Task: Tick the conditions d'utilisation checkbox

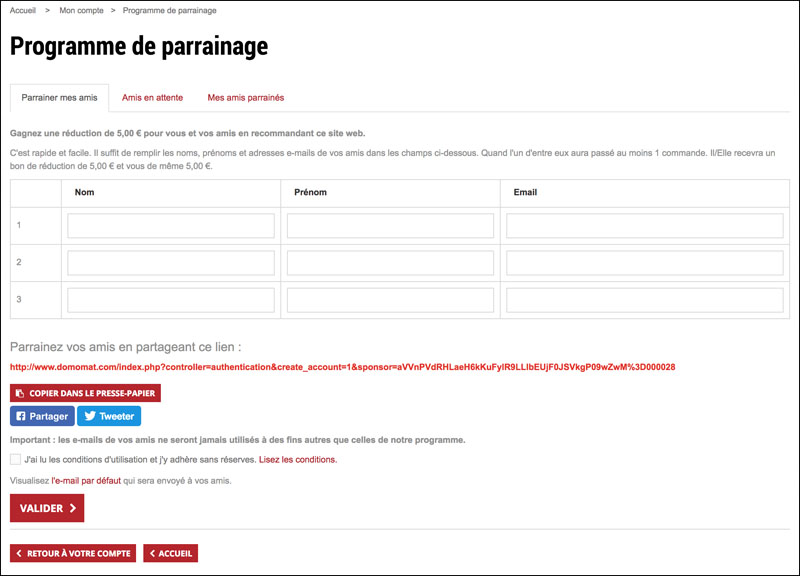Action: coord(15,459)
